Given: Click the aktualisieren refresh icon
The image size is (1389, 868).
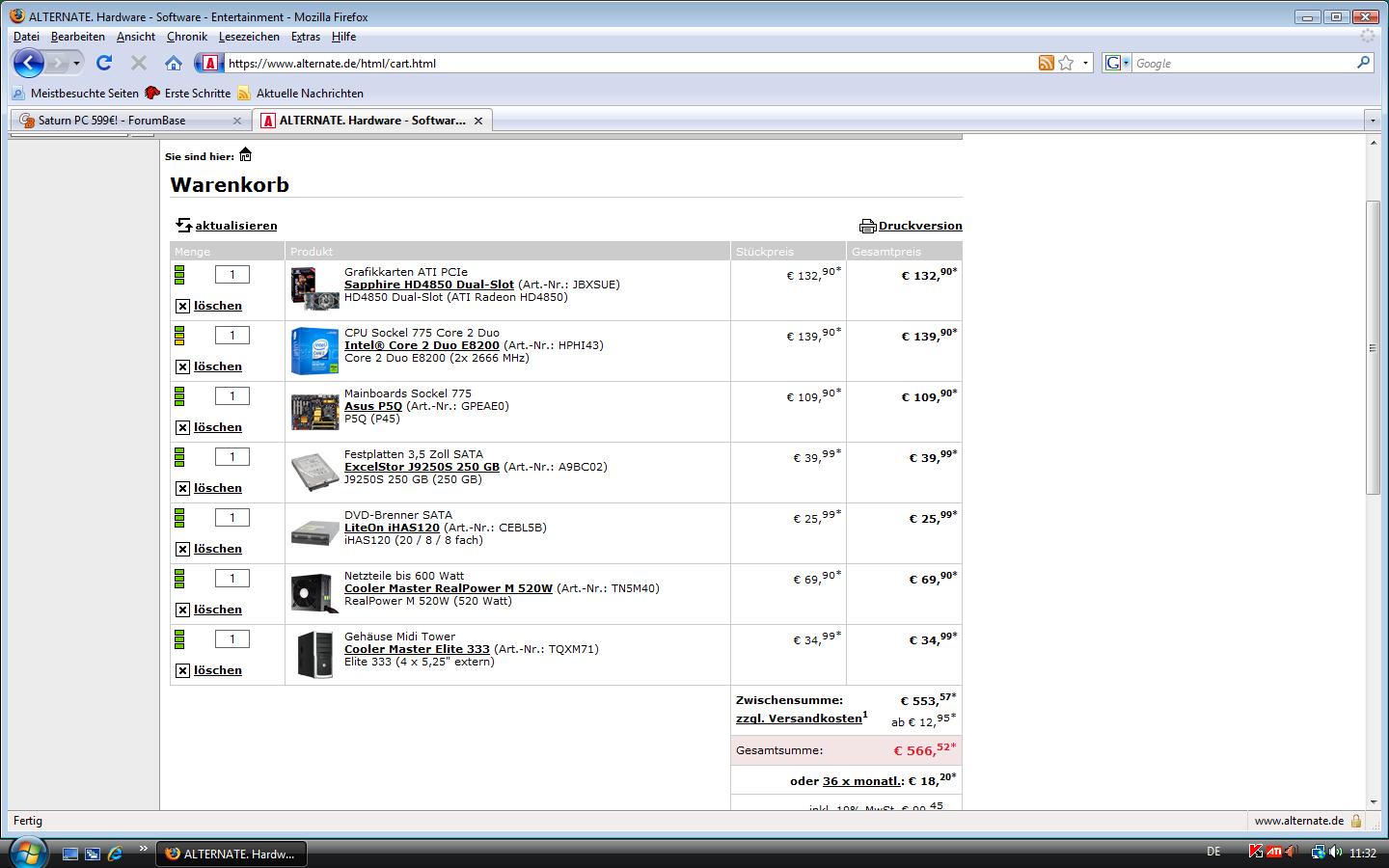Looking at the screenshot, I should click(183, 226).
